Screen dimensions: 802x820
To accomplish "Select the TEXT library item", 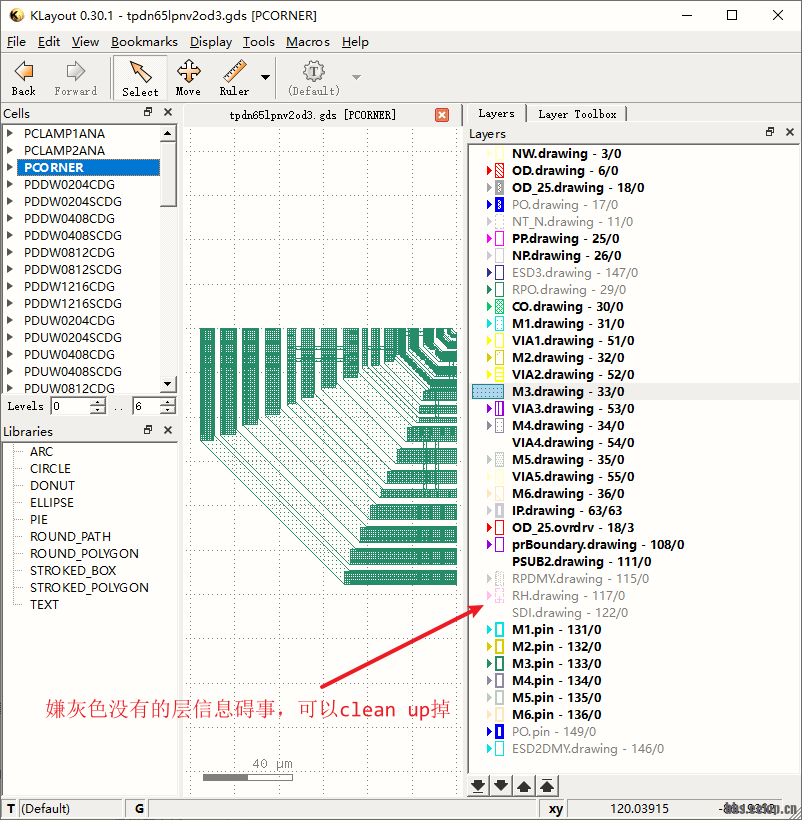I will (44, 605).
